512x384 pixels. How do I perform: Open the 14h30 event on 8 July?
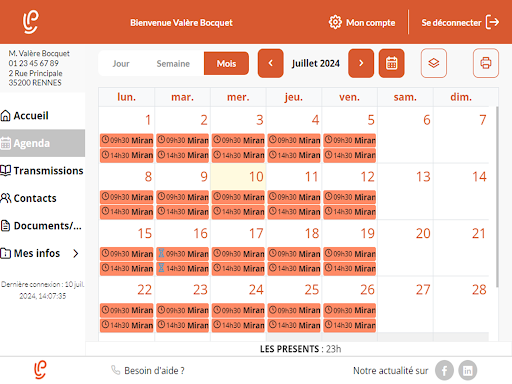click(127, 212)
